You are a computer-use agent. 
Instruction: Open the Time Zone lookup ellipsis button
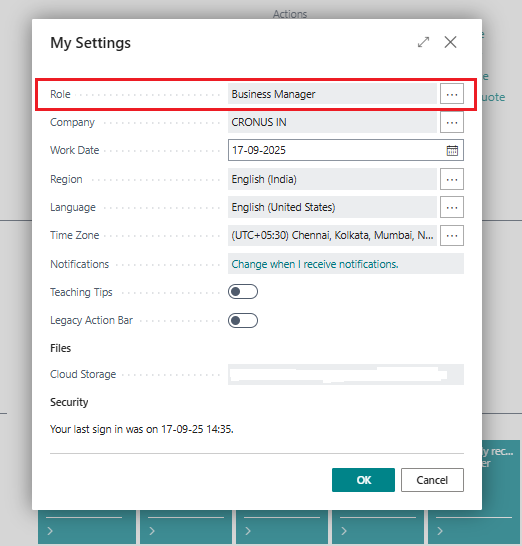click(x=452, y=235)
